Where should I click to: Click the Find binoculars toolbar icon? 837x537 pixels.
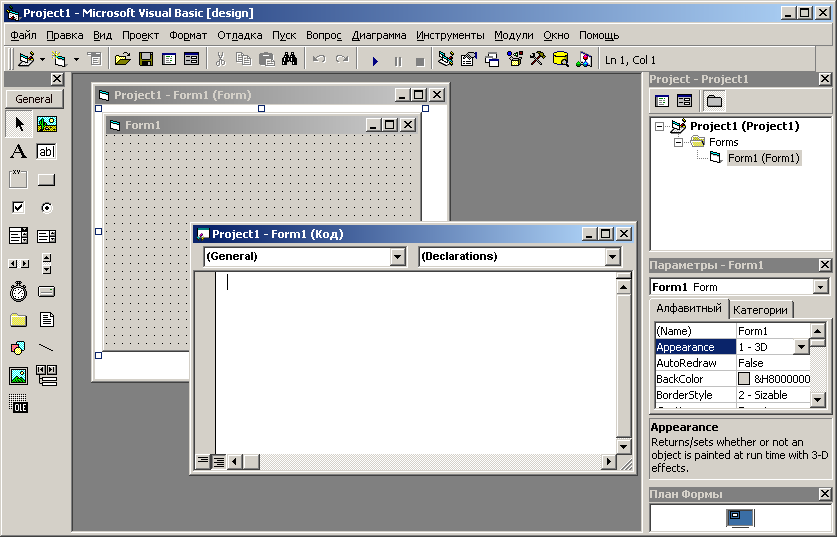coord(289,59)
